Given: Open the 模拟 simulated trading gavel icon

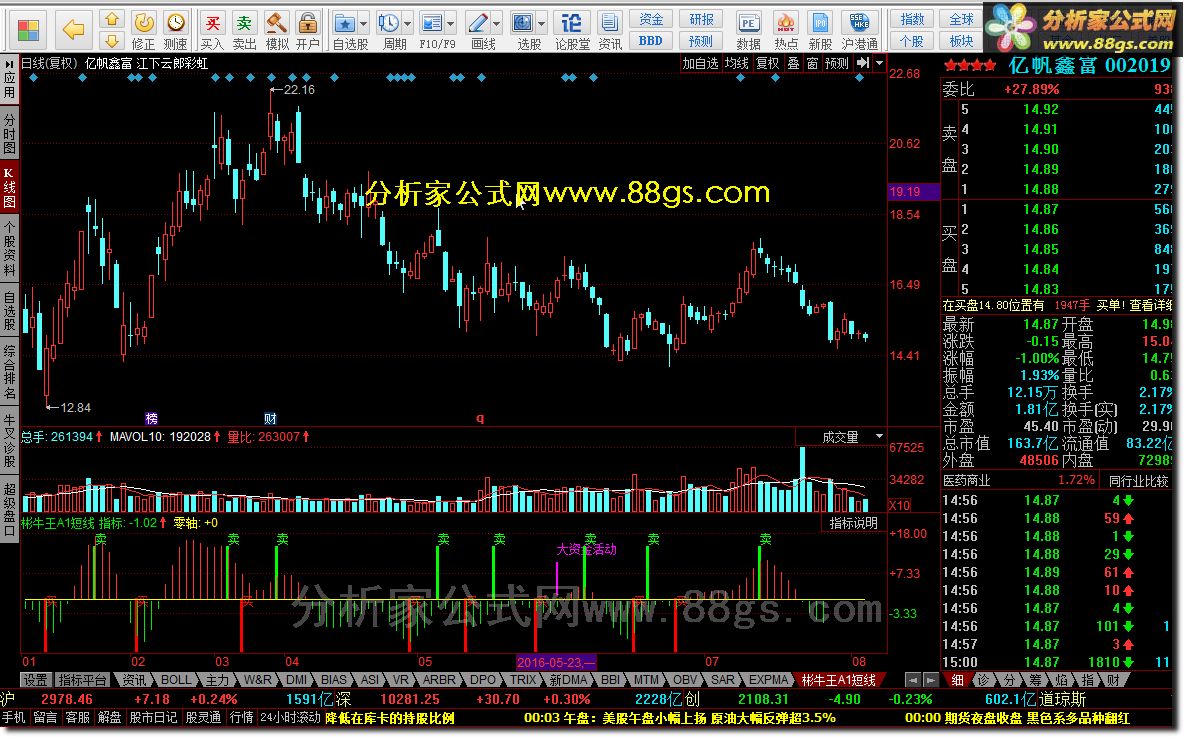Looking at the screenshot, I should (277, 31).
